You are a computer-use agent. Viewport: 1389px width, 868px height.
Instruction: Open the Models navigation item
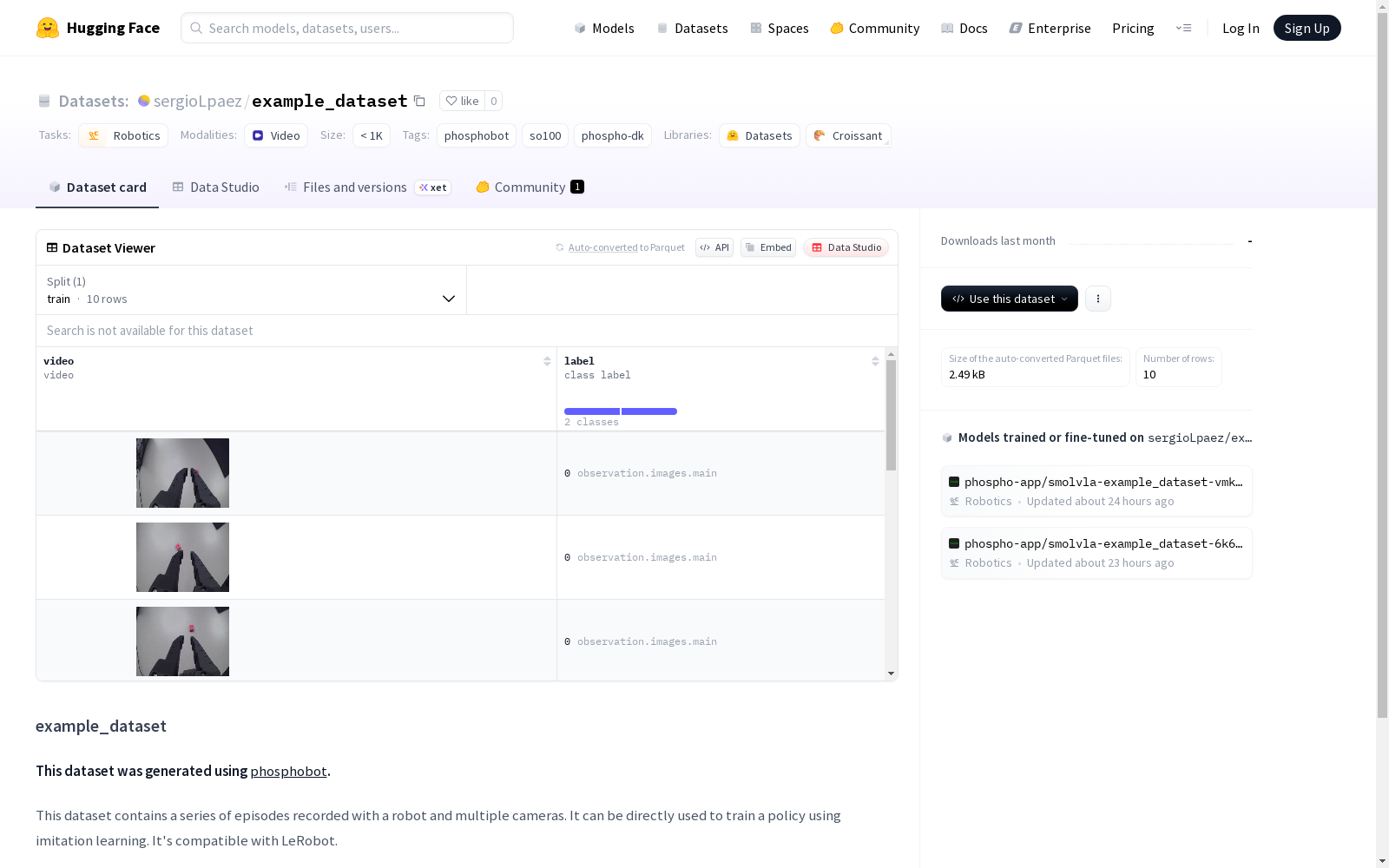[604, 28]
